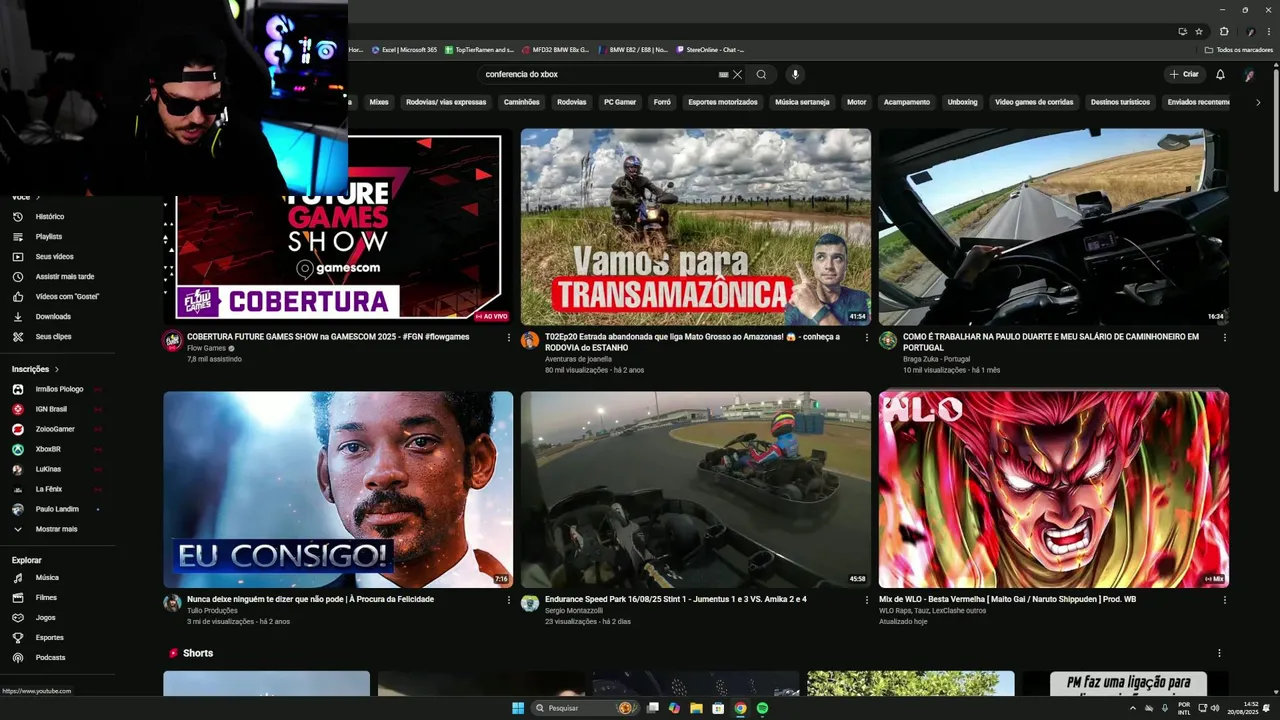
Task: Open Podcasts in Explorar
Action: pyautogui.click(x=50, y=657)
